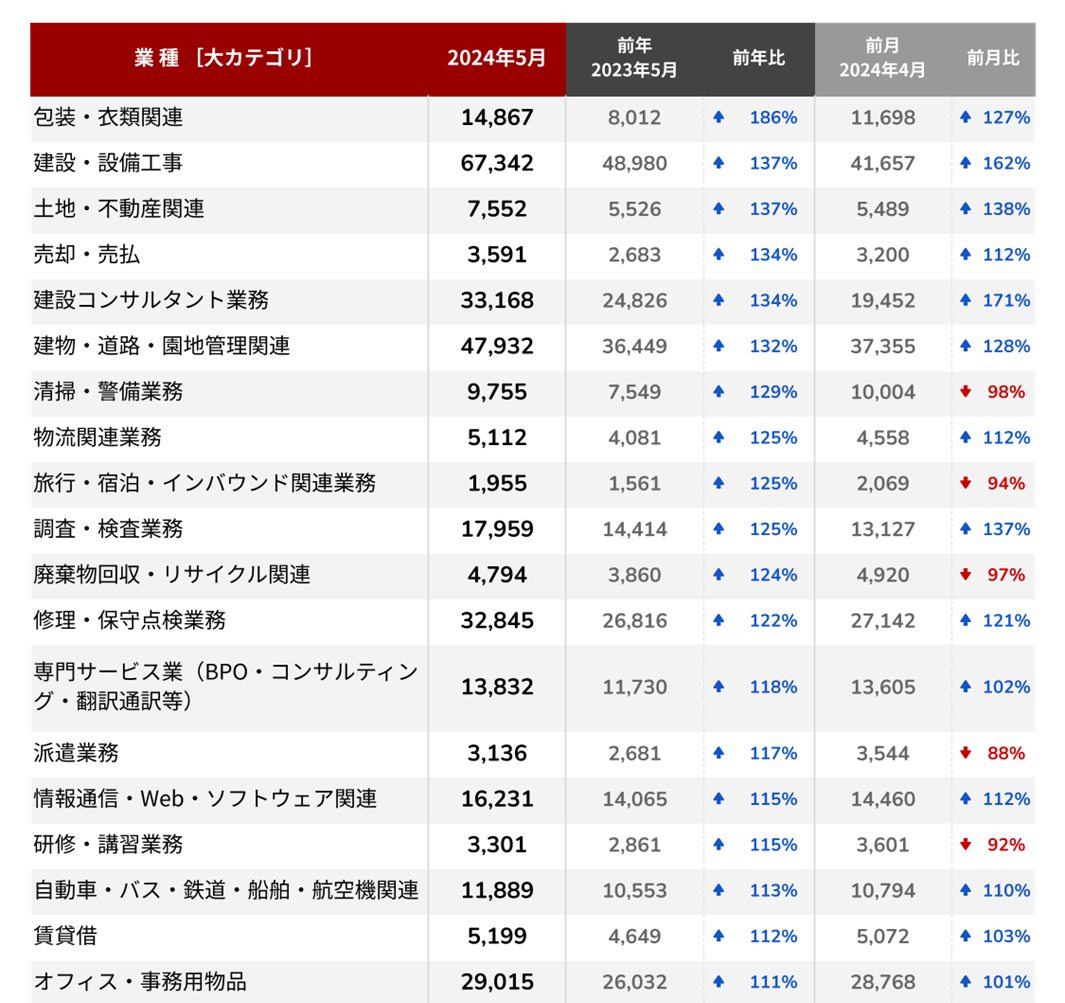Select the 派遣業務 row label

(x=76, y=753)
